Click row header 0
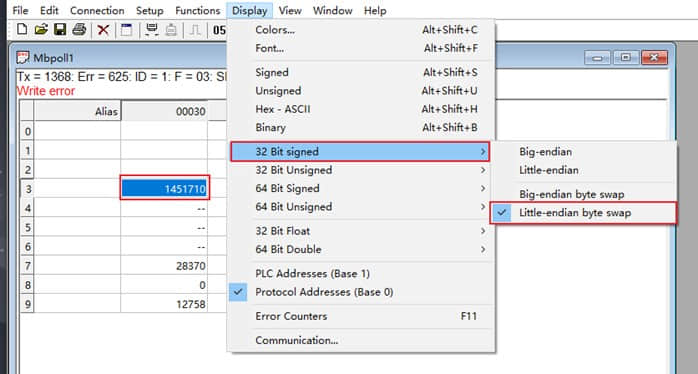 [28, 131]
